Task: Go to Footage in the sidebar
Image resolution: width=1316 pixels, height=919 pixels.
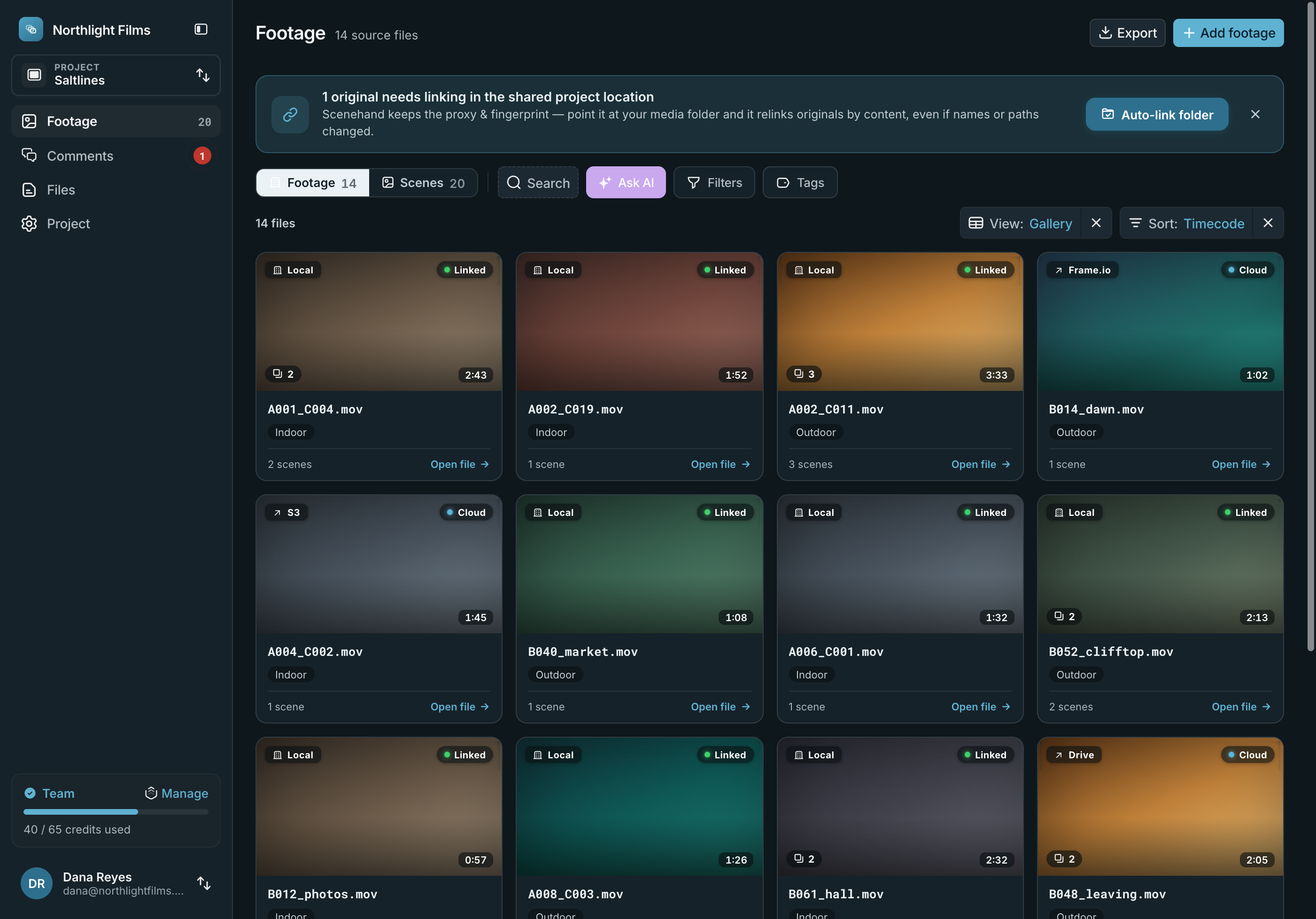Action: [116, 121]
